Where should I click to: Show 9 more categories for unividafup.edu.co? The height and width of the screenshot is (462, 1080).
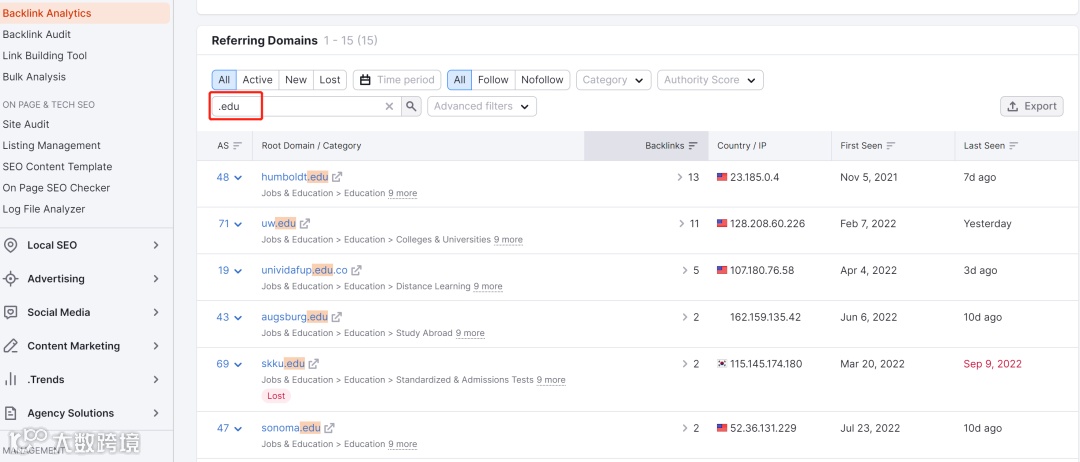pos(488,286)
